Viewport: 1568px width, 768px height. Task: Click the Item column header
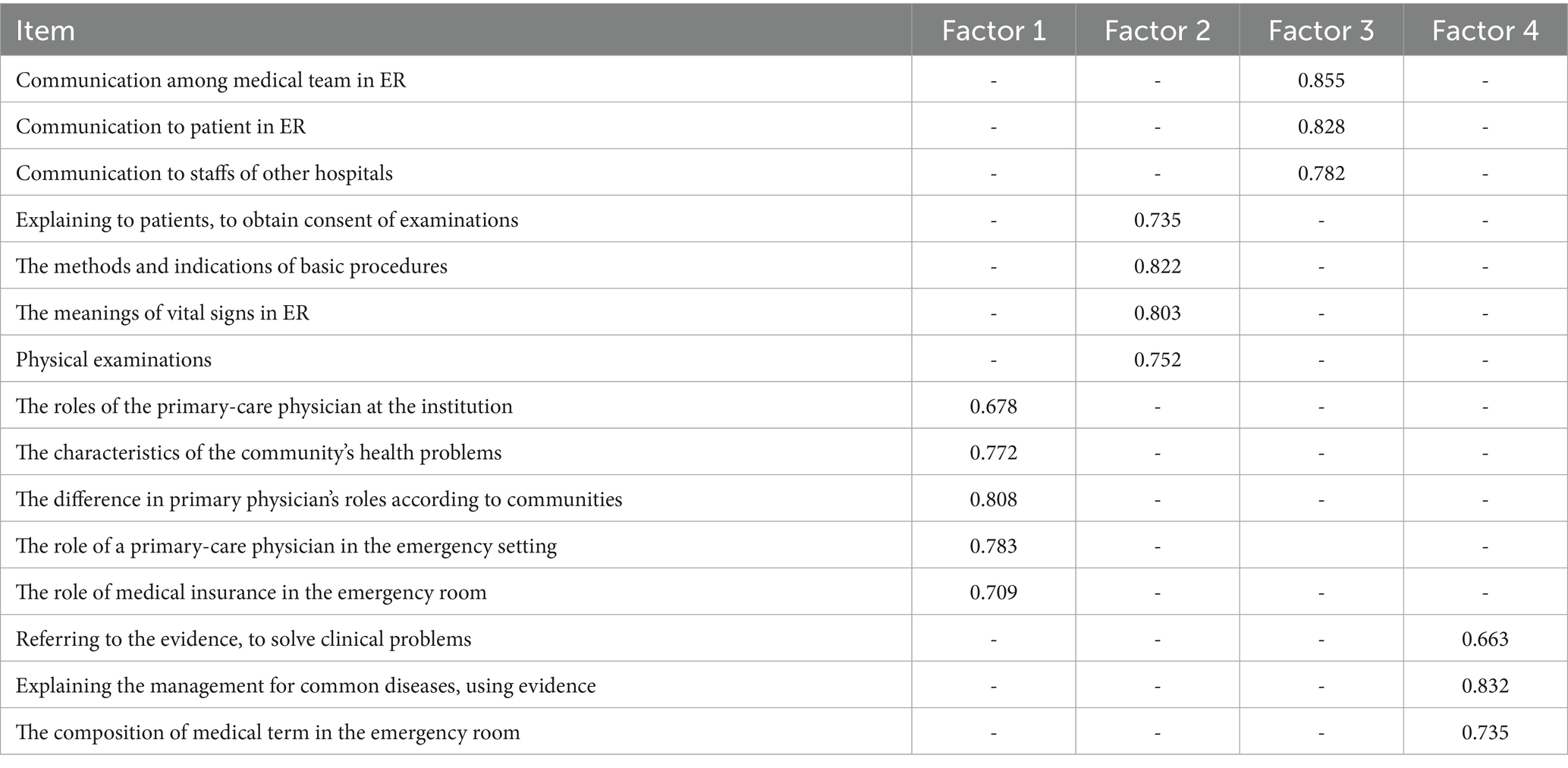click(x=46, y=30)
